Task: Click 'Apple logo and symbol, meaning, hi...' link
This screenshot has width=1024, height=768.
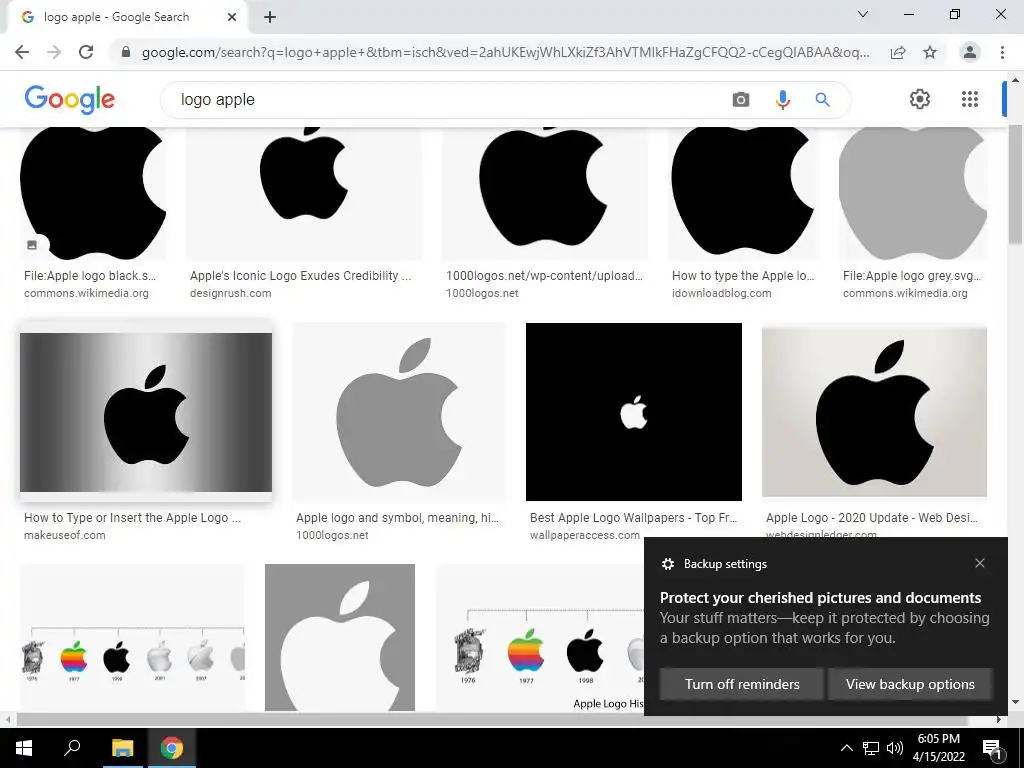Action: click(397, 518)
